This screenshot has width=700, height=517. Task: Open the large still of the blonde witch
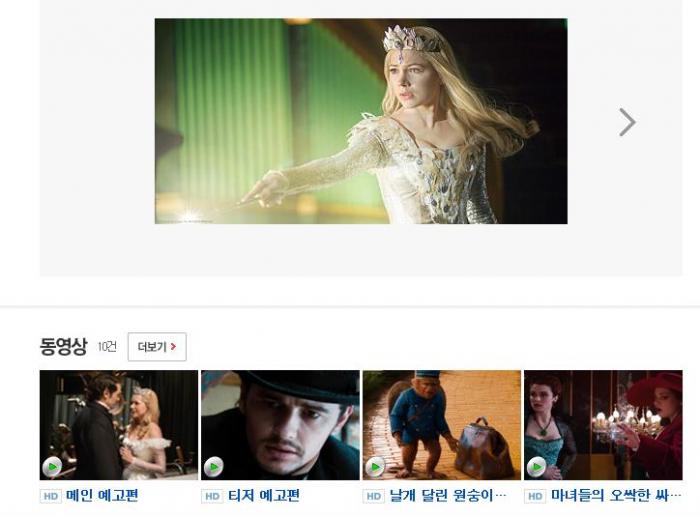pos(361,121)
